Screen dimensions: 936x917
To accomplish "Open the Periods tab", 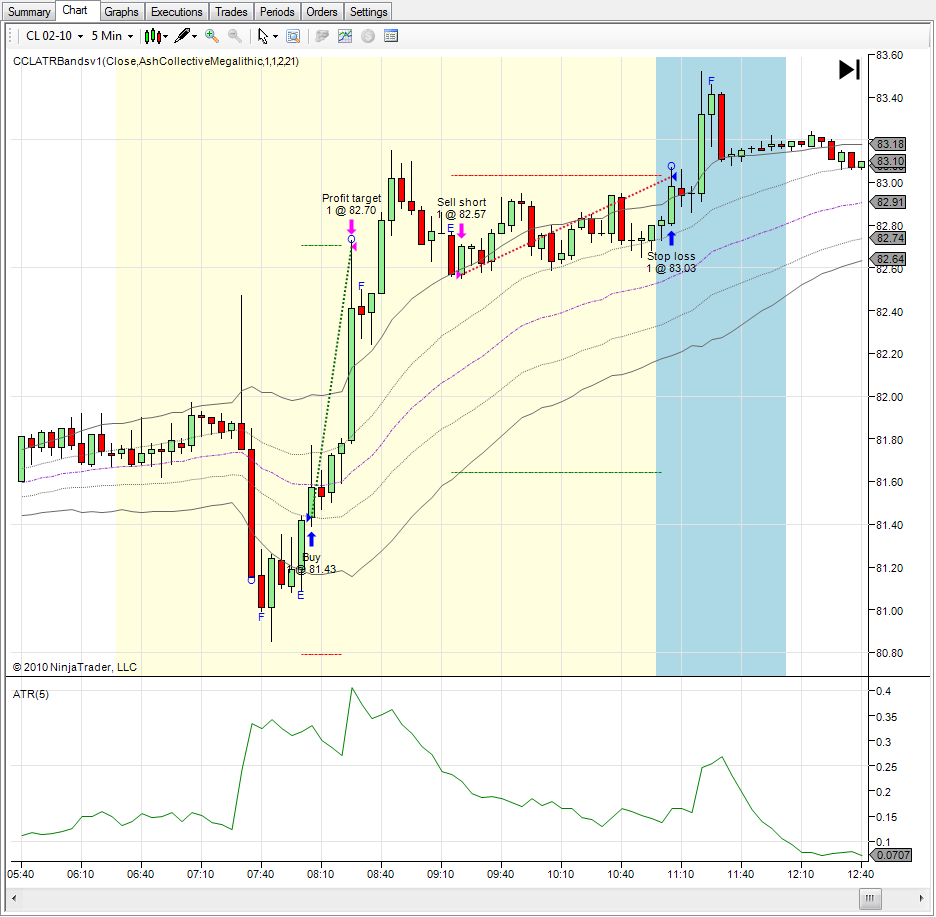I will pyautogui.click(x=277, y=11).
